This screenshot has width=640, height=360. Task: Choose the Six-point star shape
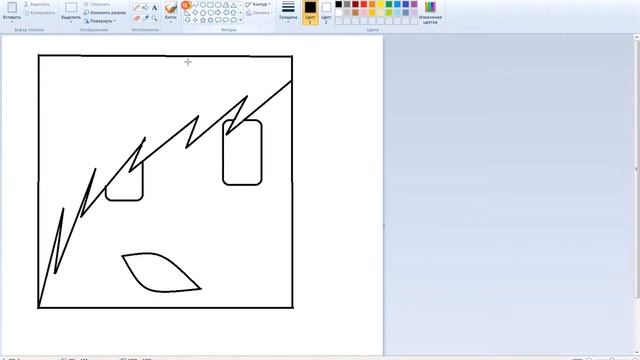point(210,20)
